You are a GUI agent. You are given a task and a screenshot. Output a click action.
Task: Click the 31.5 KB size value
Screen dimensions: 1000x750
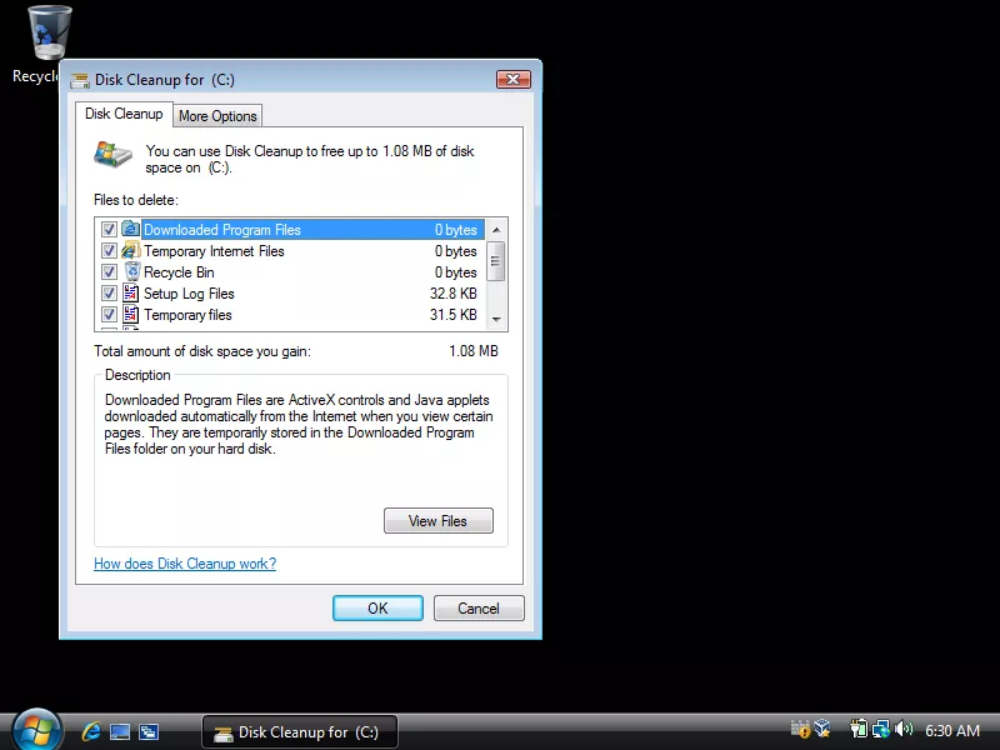pos(453,314)
